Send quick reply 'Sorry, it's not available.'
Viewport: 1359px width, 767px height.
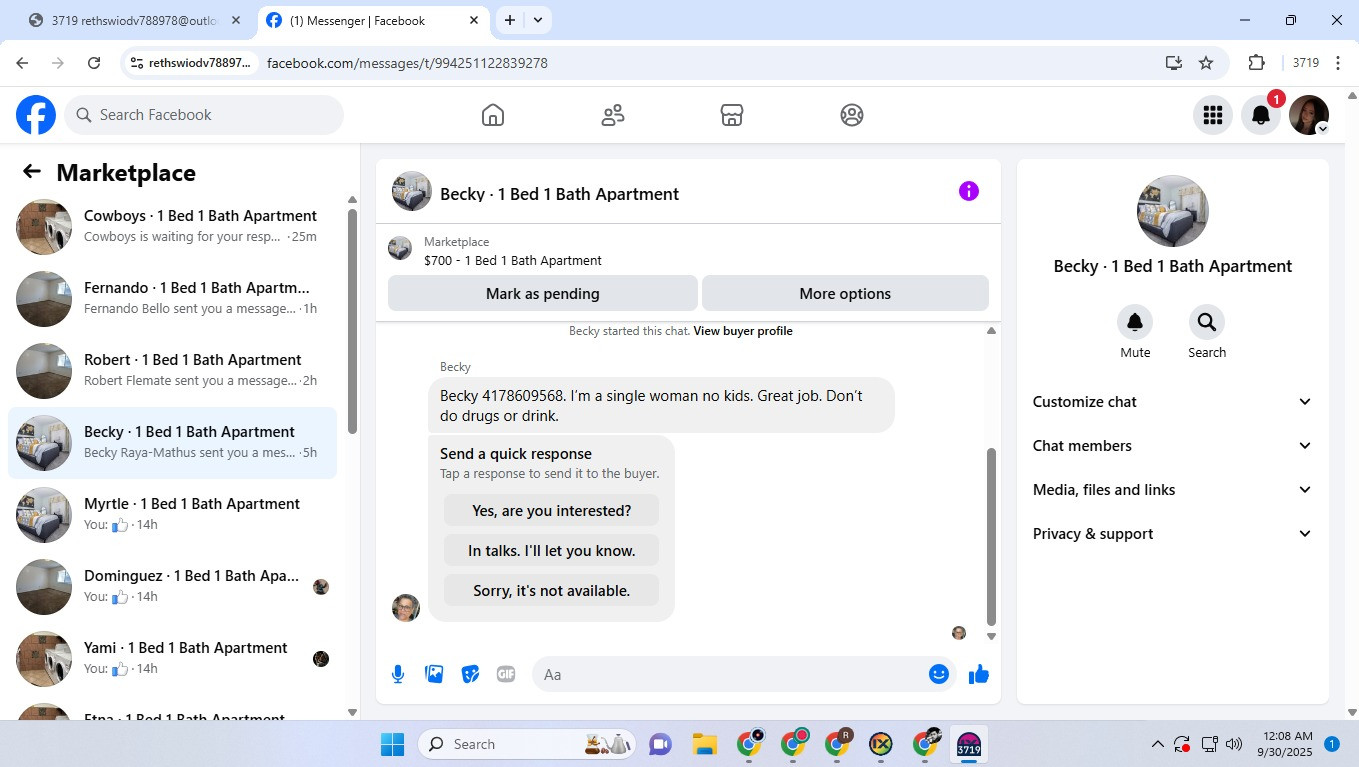coord(552,591)
